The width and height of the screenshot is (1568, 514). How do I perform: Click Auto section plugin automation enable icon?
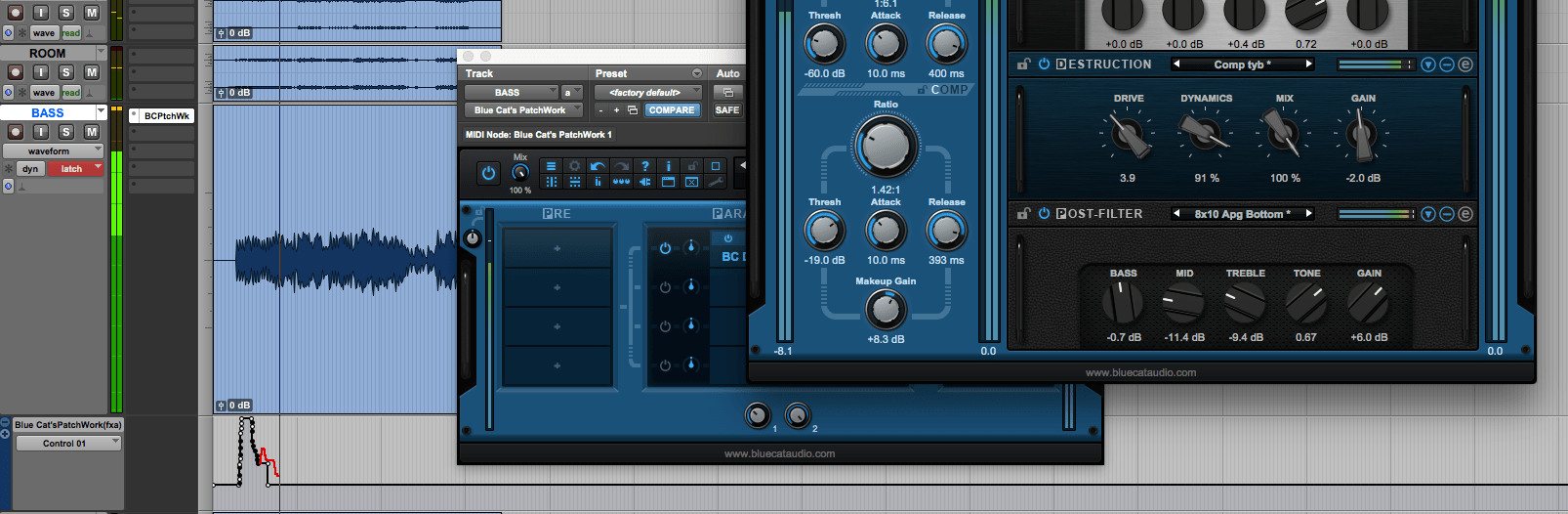[727, 93]
